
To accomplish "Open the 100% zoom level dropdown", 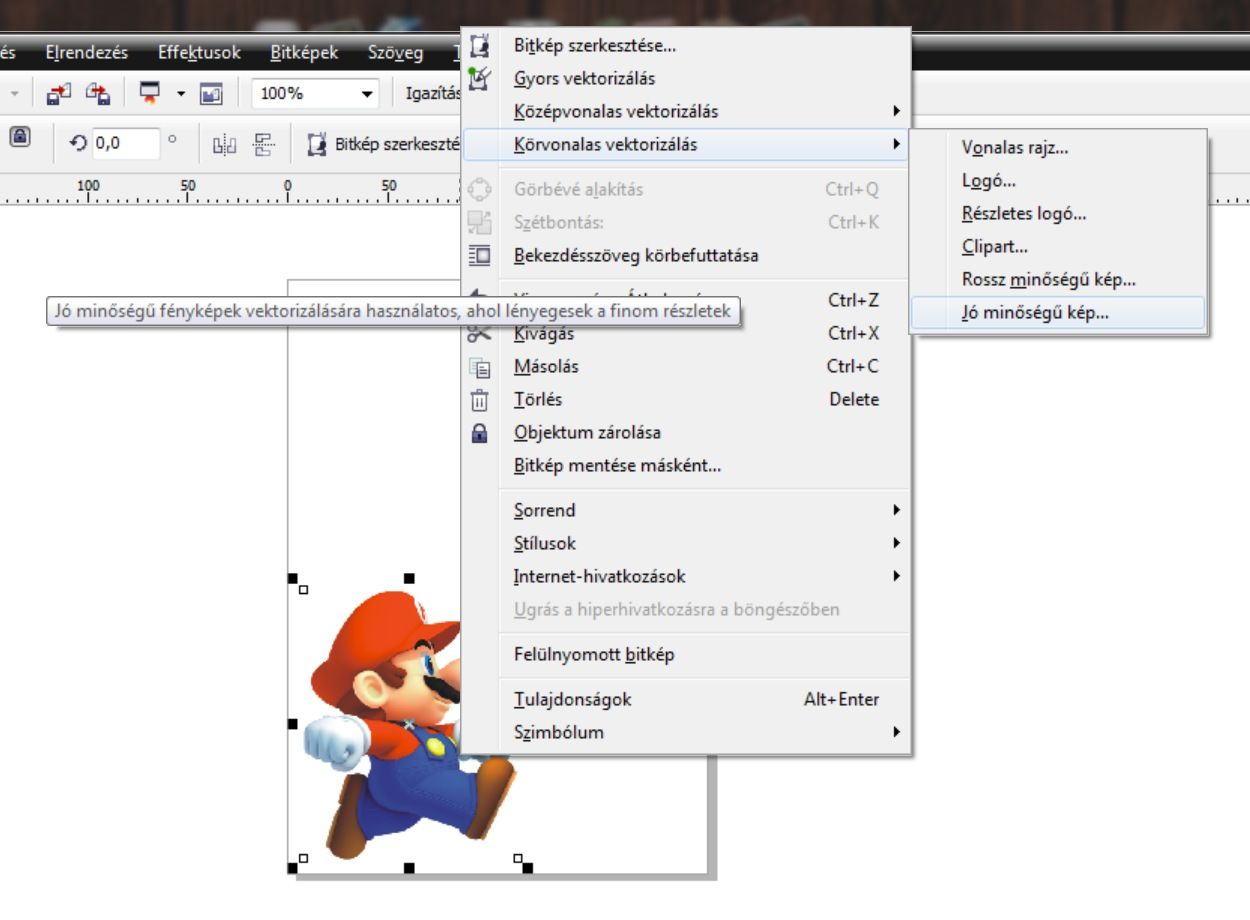I will 369,94.
